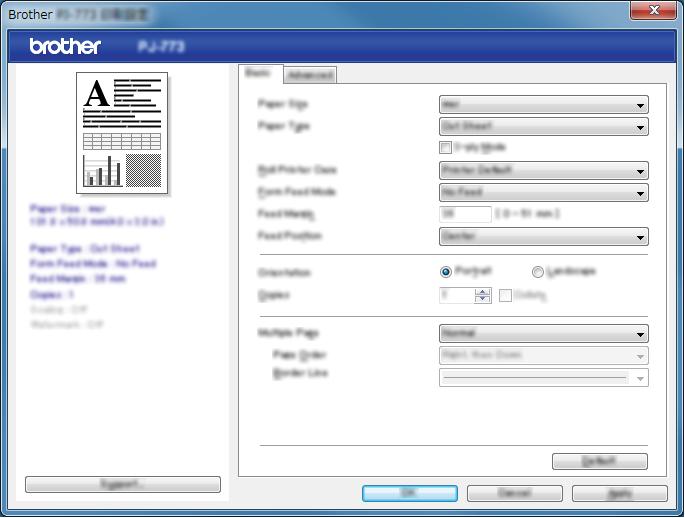
Task: Switch to the Advanced tab
Action: click(310, 75)
